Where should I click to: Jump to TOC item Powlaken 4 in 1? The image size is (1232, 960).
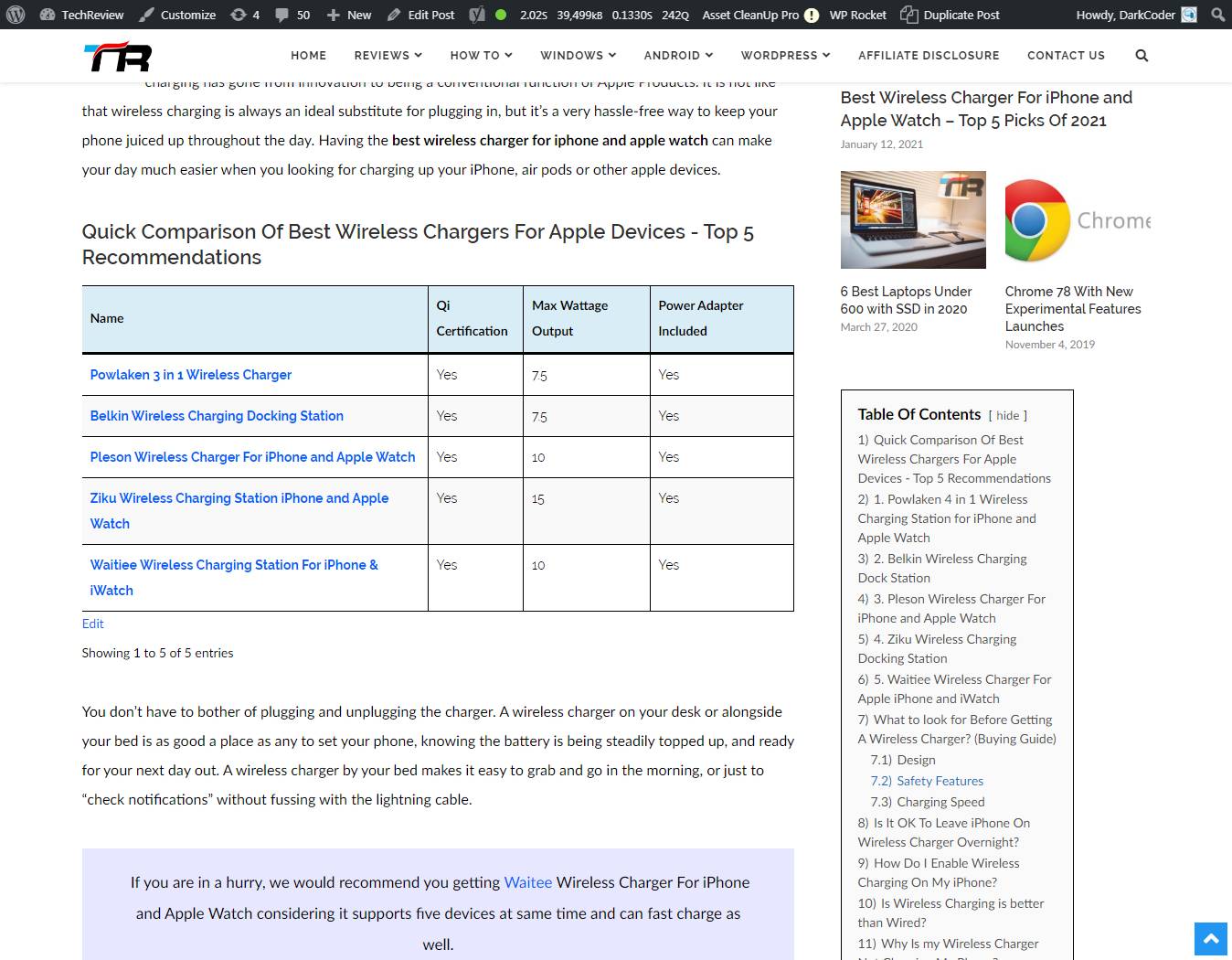947,518
